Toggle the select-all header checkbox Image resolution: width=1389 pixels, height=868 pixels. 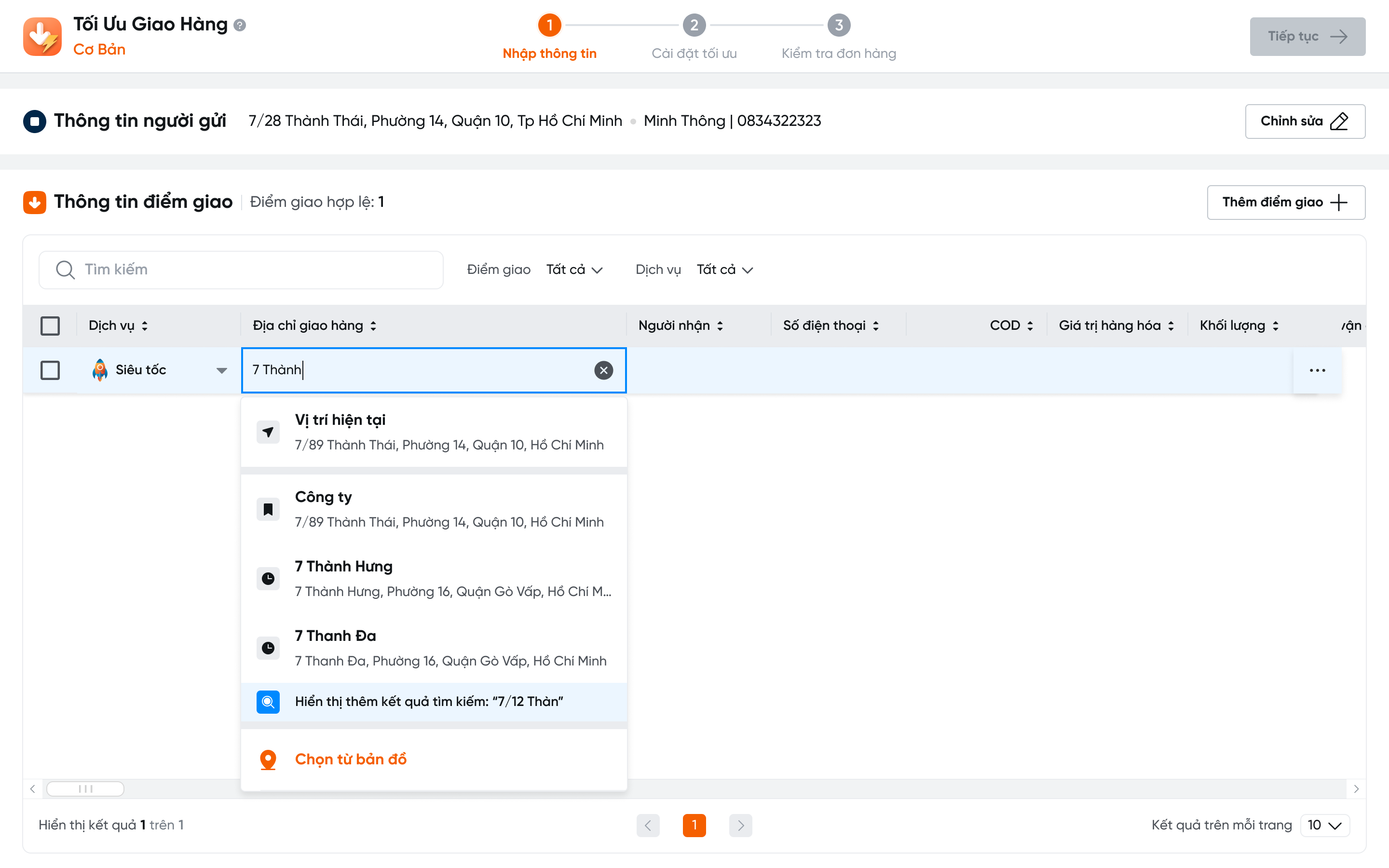(x=50, y=325)
